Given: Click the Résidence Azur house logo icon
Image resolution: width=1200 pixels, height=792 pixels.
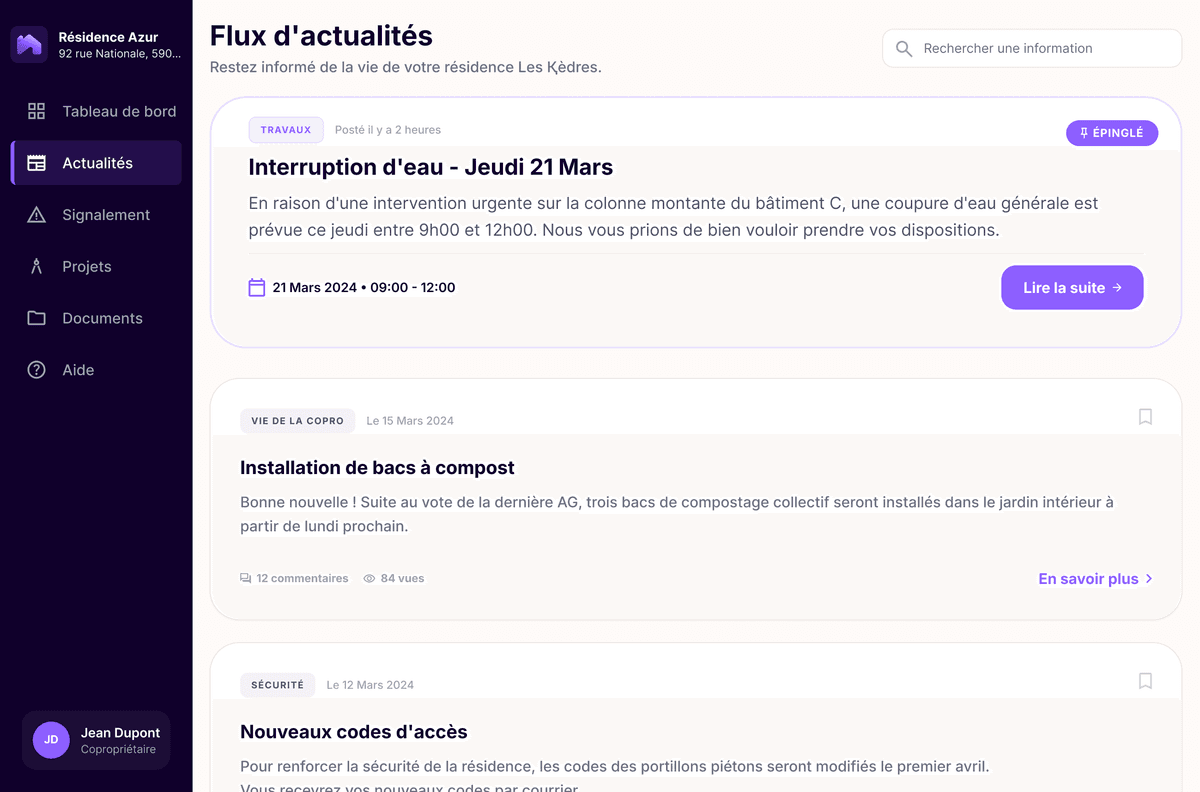Looking at the screenshot, I should tap(29, 45).
